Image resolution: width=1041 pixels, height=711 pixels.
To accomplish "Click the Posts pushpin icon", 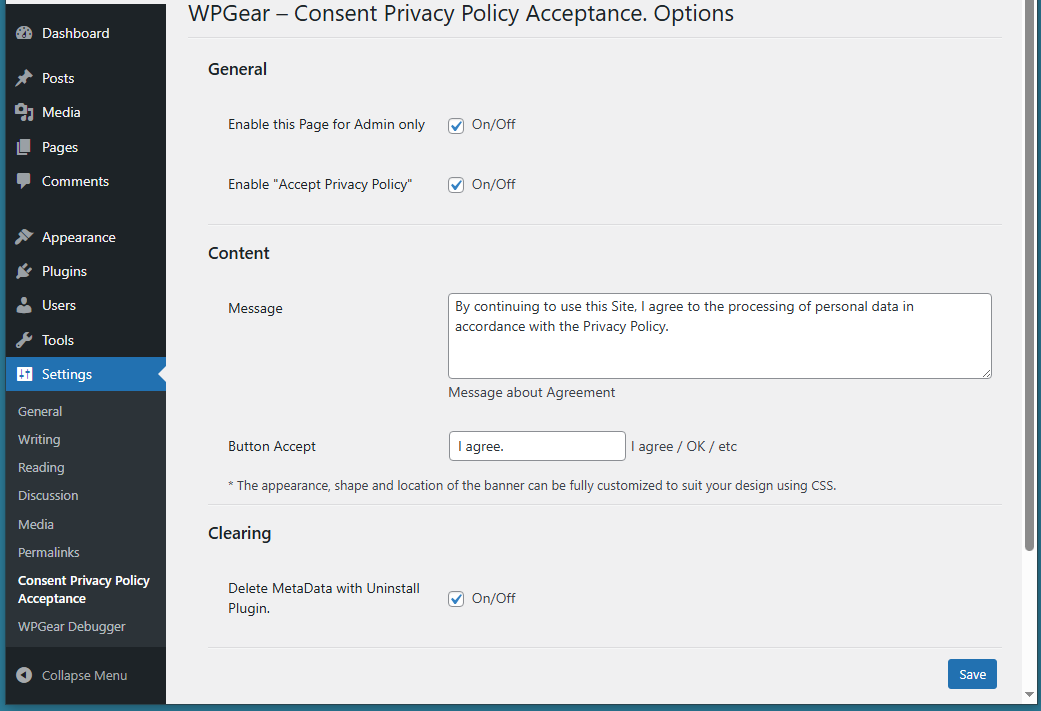I will (x=25, y=78).
